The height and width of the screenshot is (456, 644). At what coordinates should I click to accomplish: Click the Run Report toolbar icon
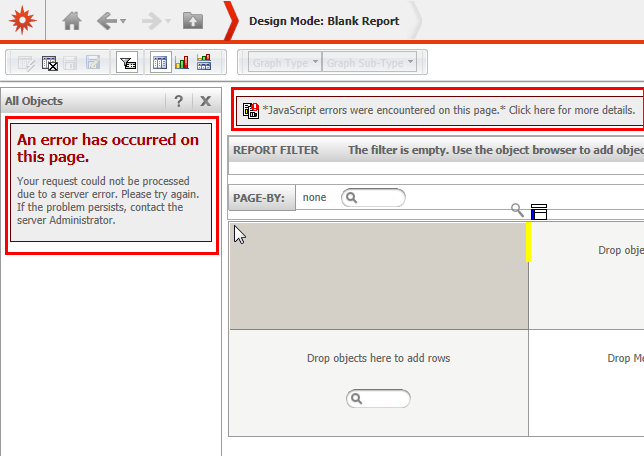click(x=26, y=63)
